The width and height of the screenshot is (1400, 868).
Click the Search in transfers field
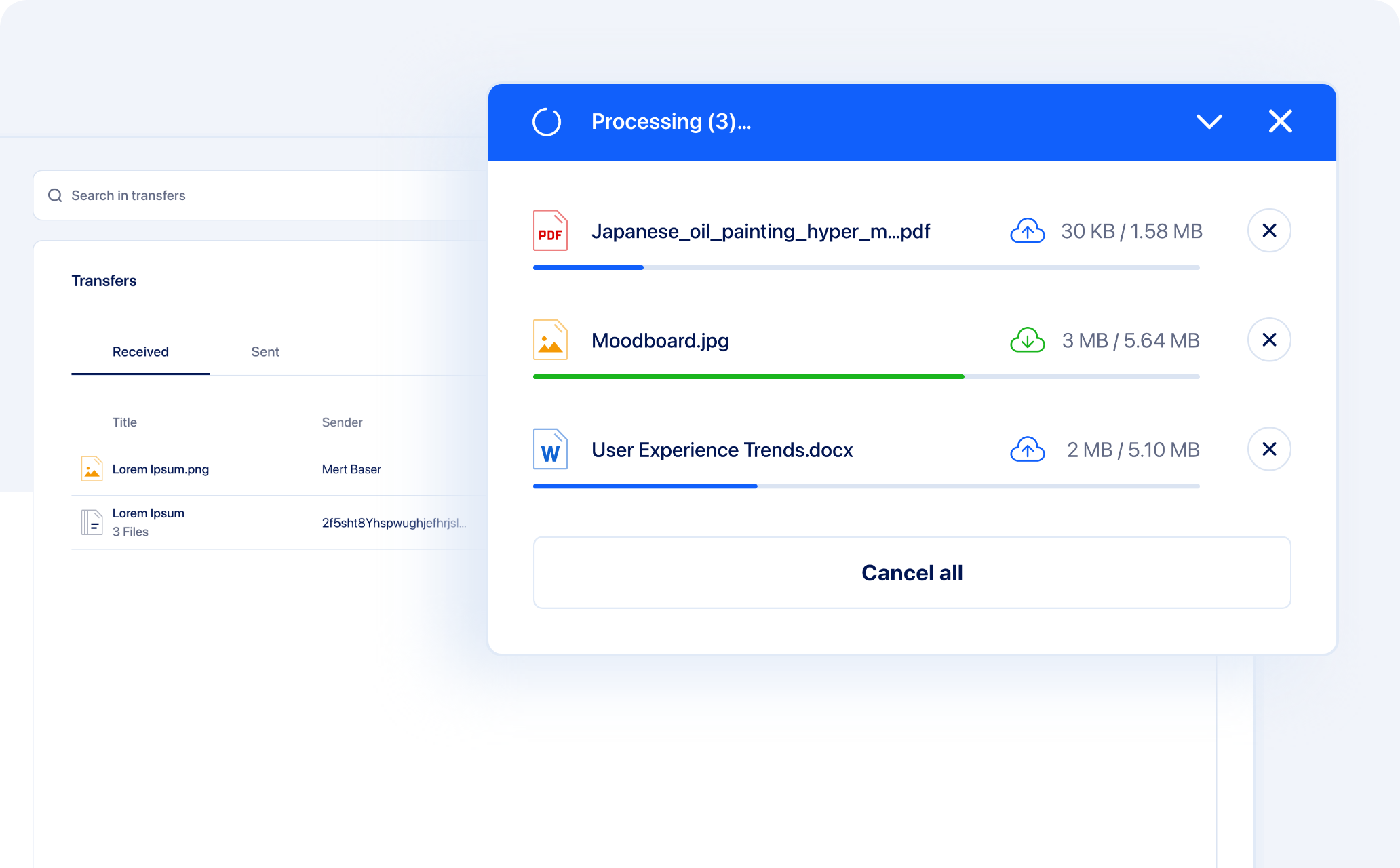[x=258, y=195]
